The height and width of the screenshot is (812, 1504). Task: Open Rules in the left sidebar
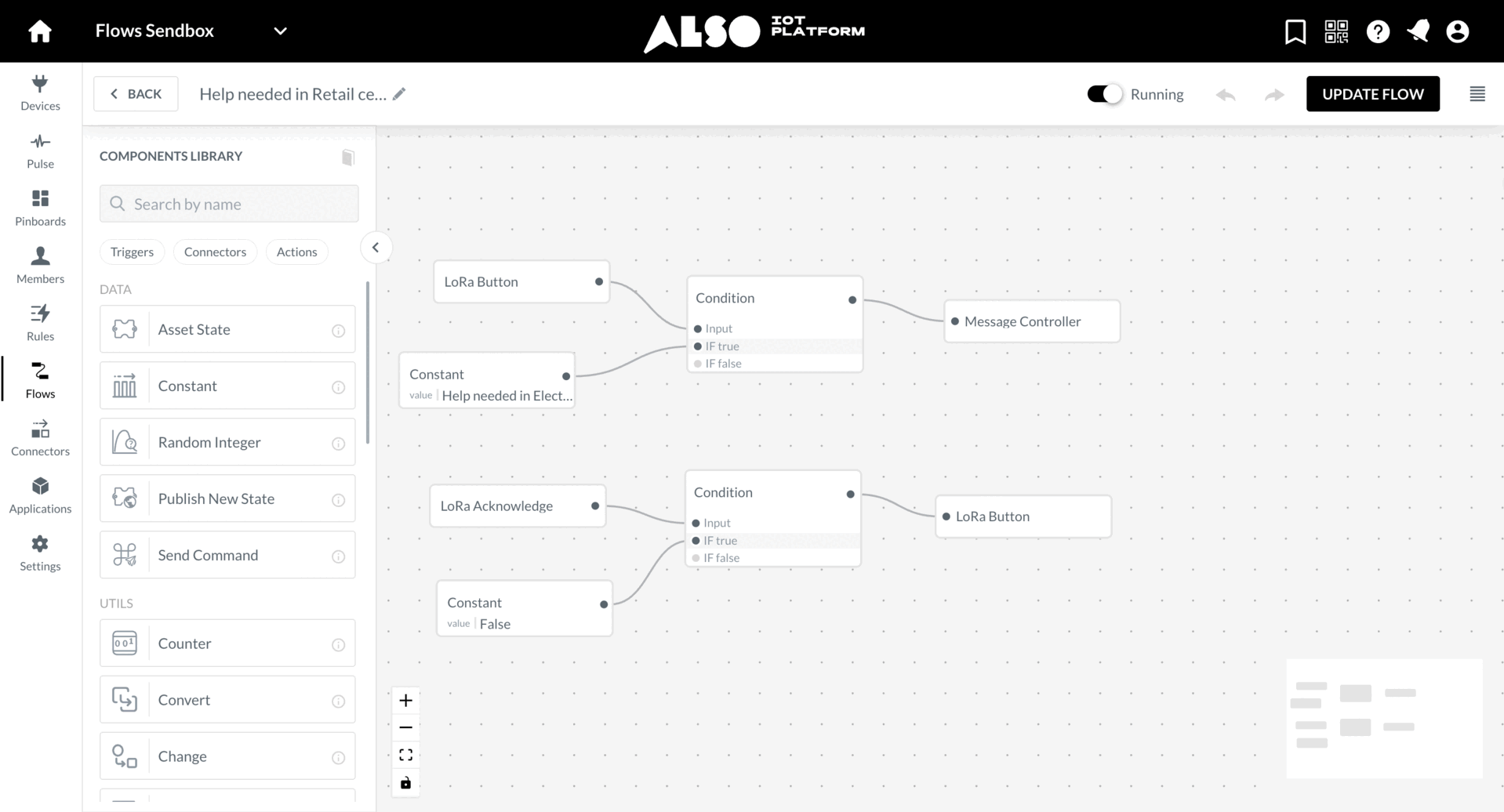coord(40,323)
